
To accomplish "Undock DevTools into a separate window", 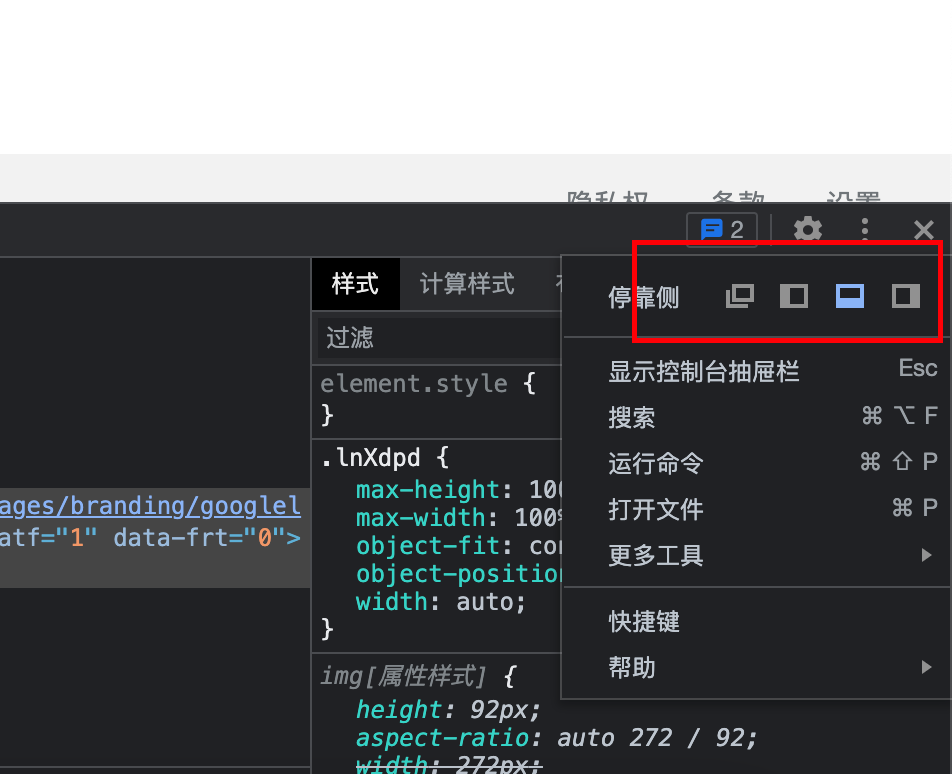I will pyautogui.click(x=740, y=296).
